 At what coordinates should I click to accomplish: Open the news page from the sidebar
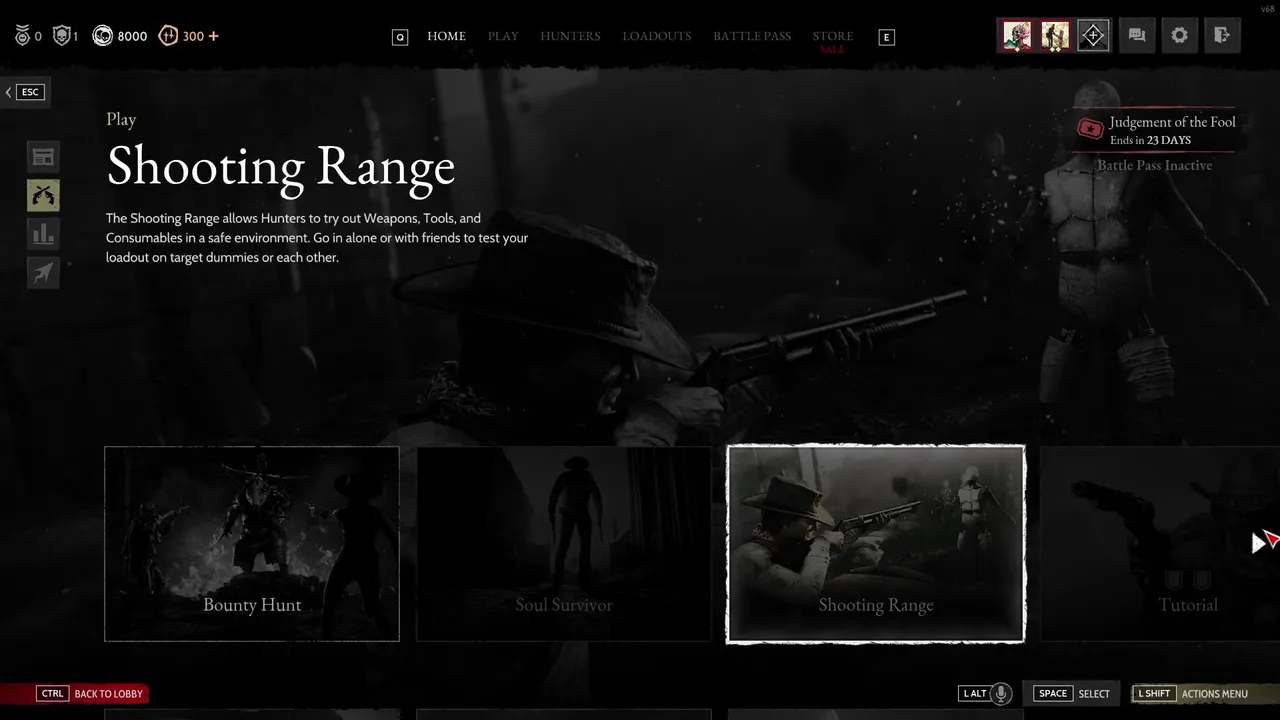click(x=43, y=157)
